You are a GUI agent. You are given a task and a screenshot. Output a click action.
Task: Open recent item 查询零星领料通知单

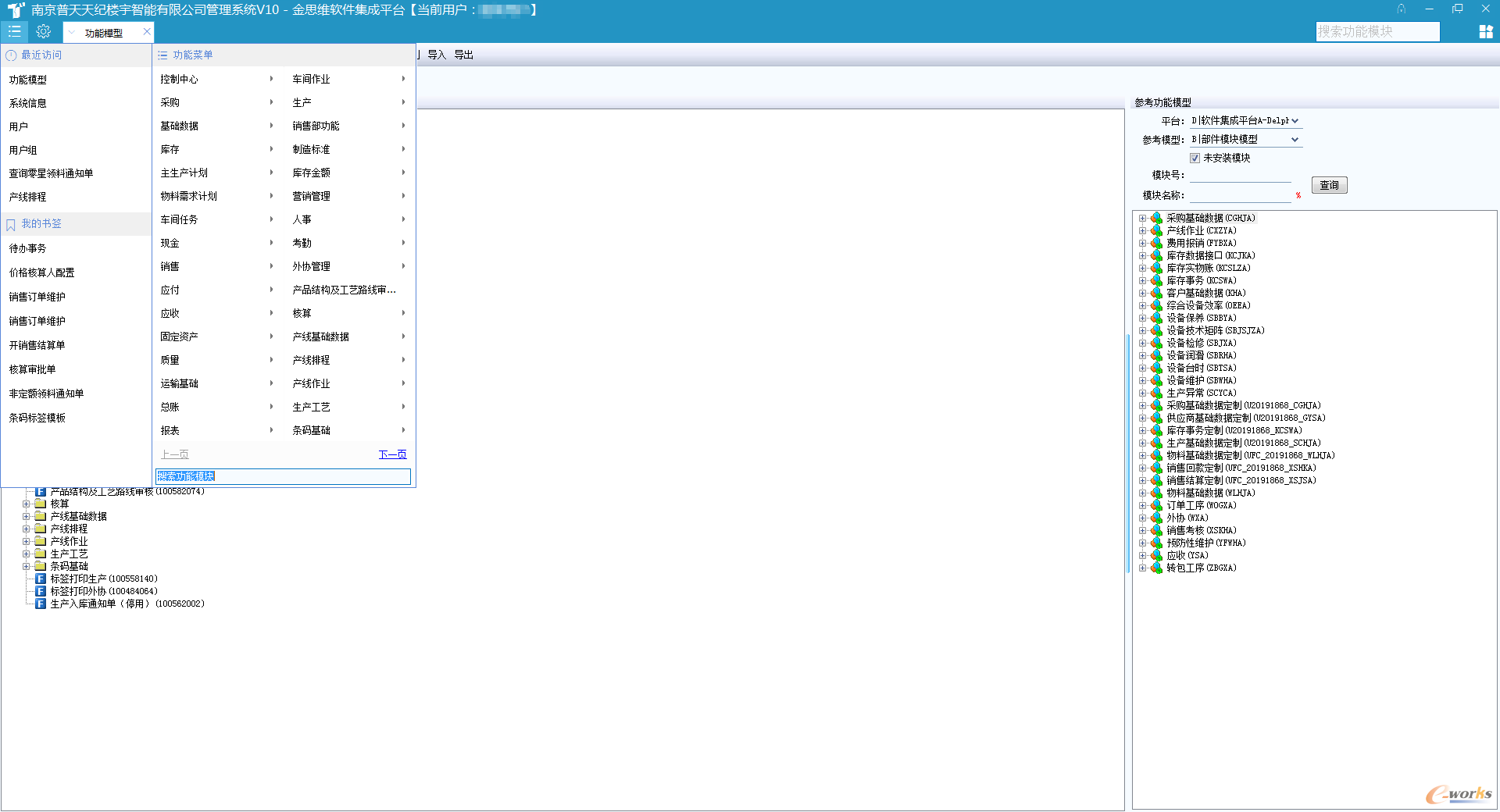tap(51, 173)
